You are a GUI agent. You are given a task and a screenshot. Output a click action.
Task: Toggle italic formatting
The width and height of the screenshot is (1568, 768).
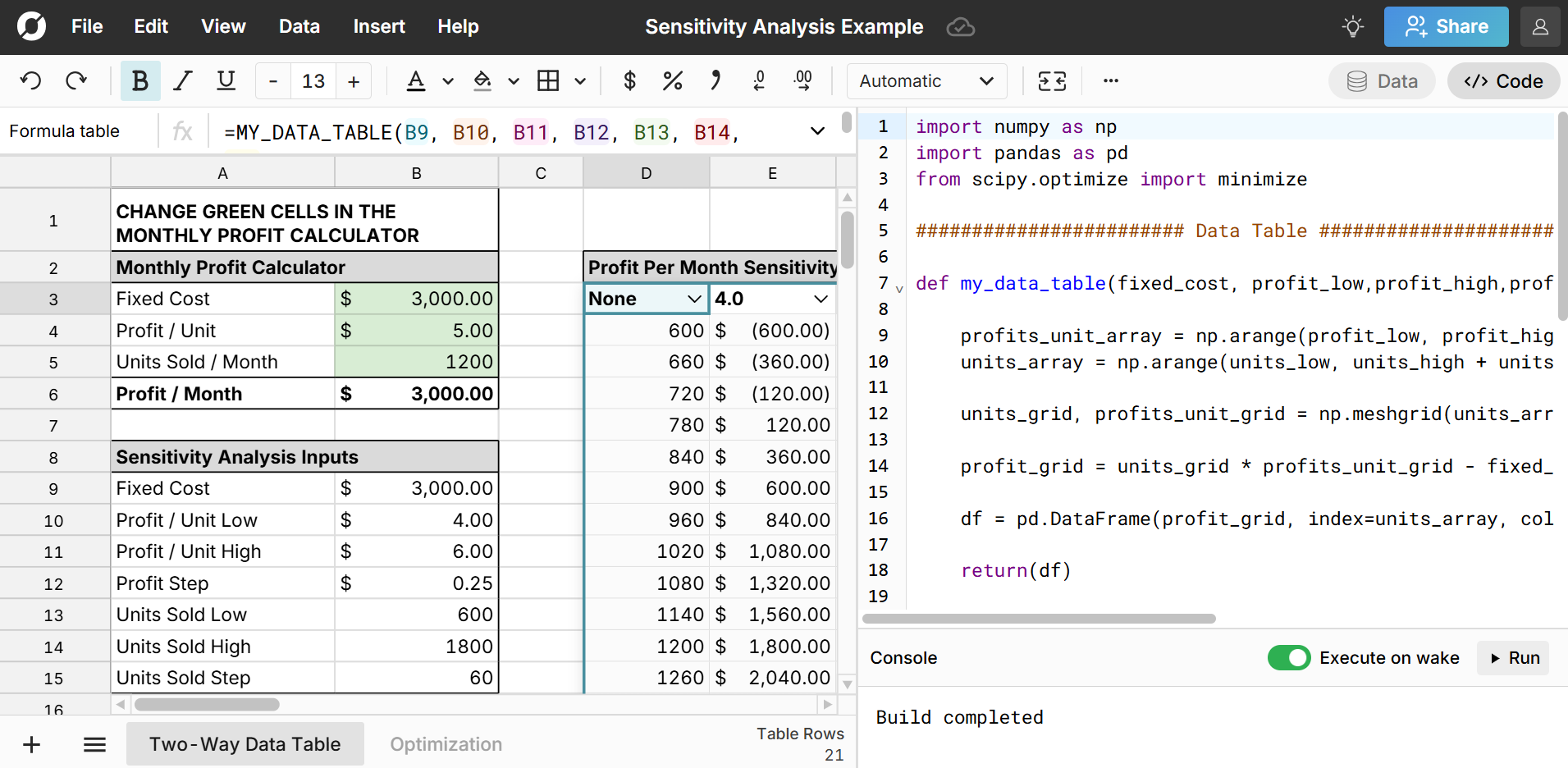(182, 80)
